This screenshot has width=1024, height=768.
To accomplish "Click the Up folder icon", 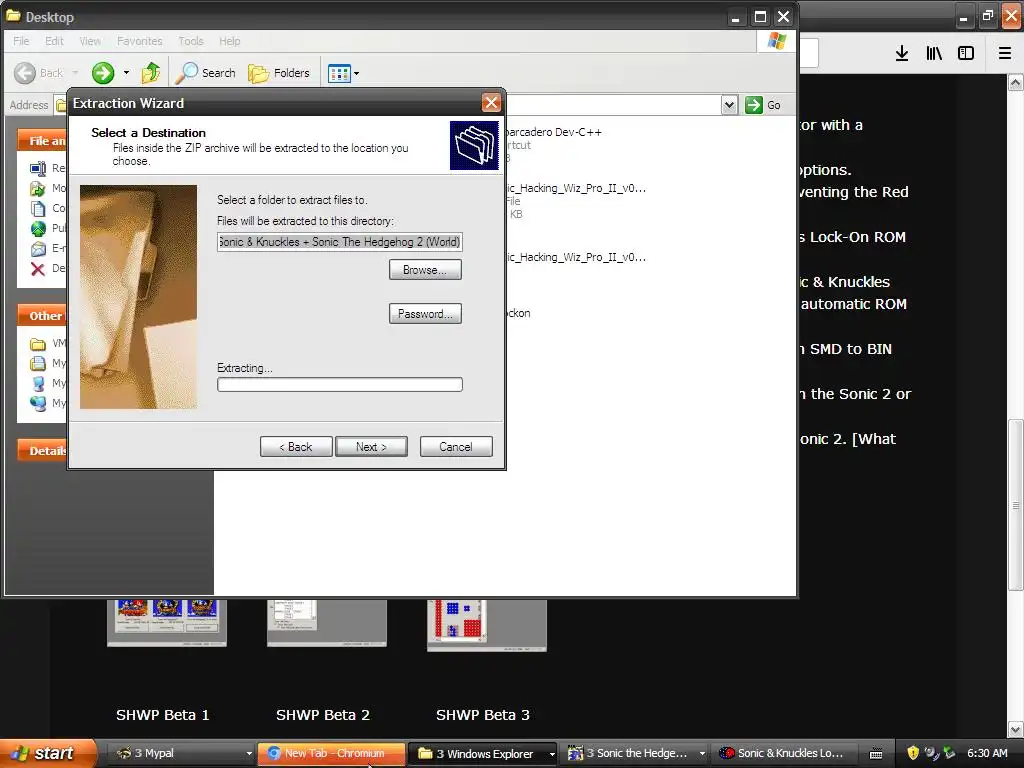I will 151,72.
